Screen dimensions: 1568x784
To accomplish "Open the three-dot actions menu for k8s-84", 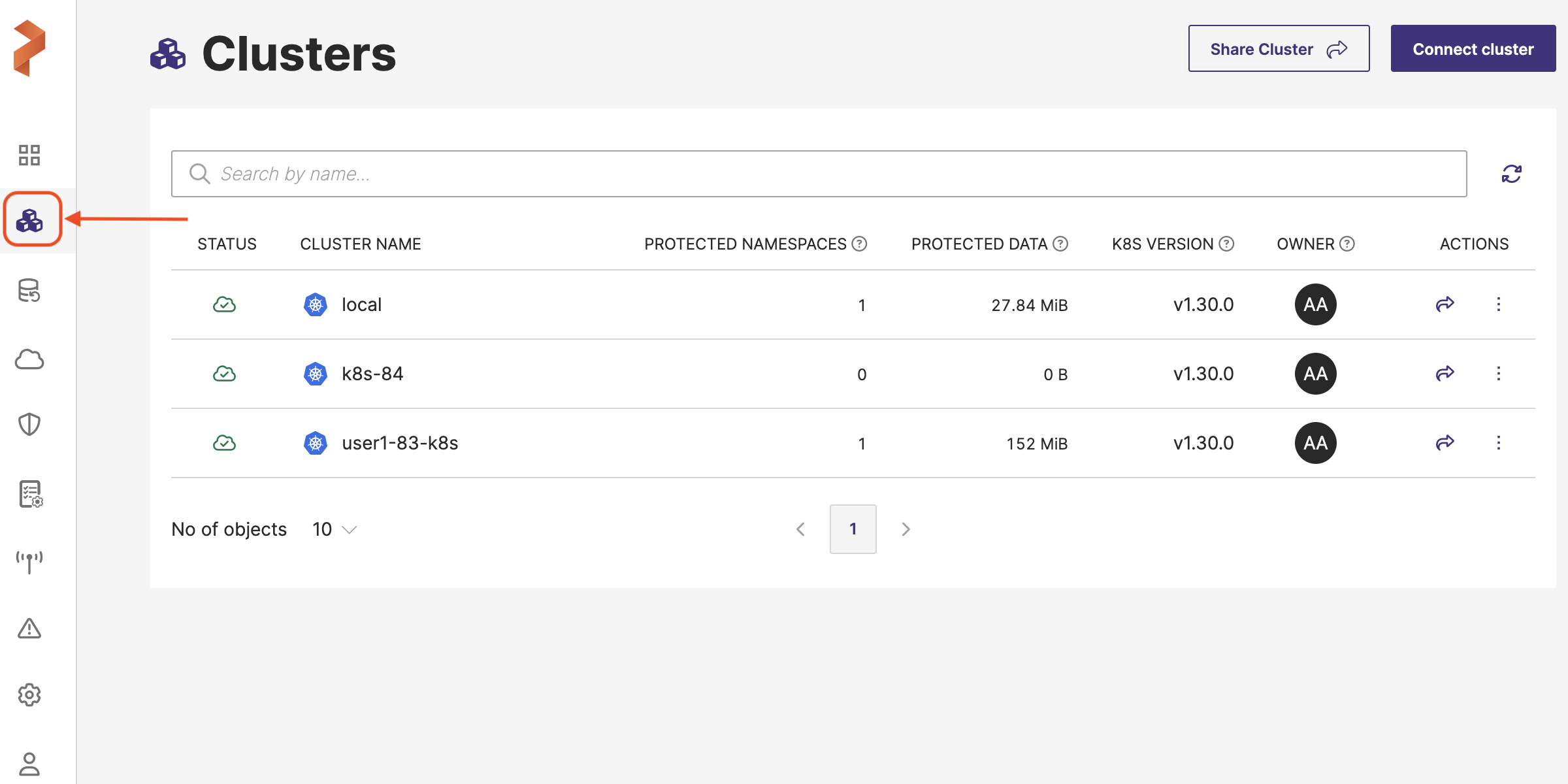I will (1499, 374).
